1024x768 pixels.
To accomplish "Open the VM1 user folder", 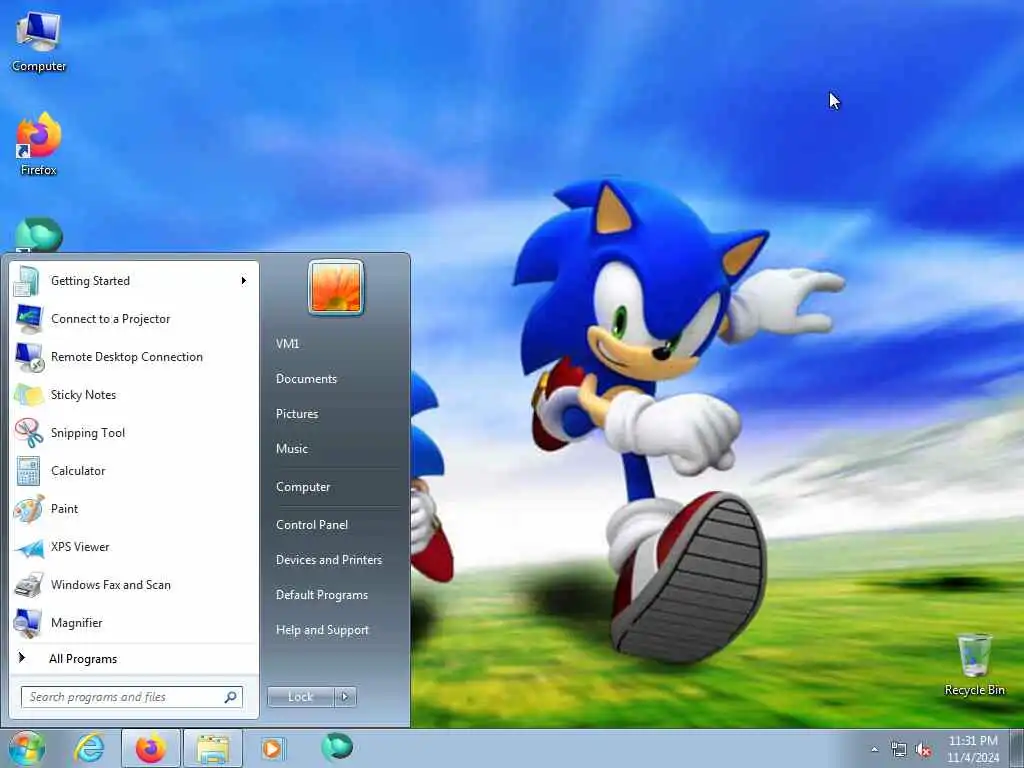I will (x=287, y=344).
